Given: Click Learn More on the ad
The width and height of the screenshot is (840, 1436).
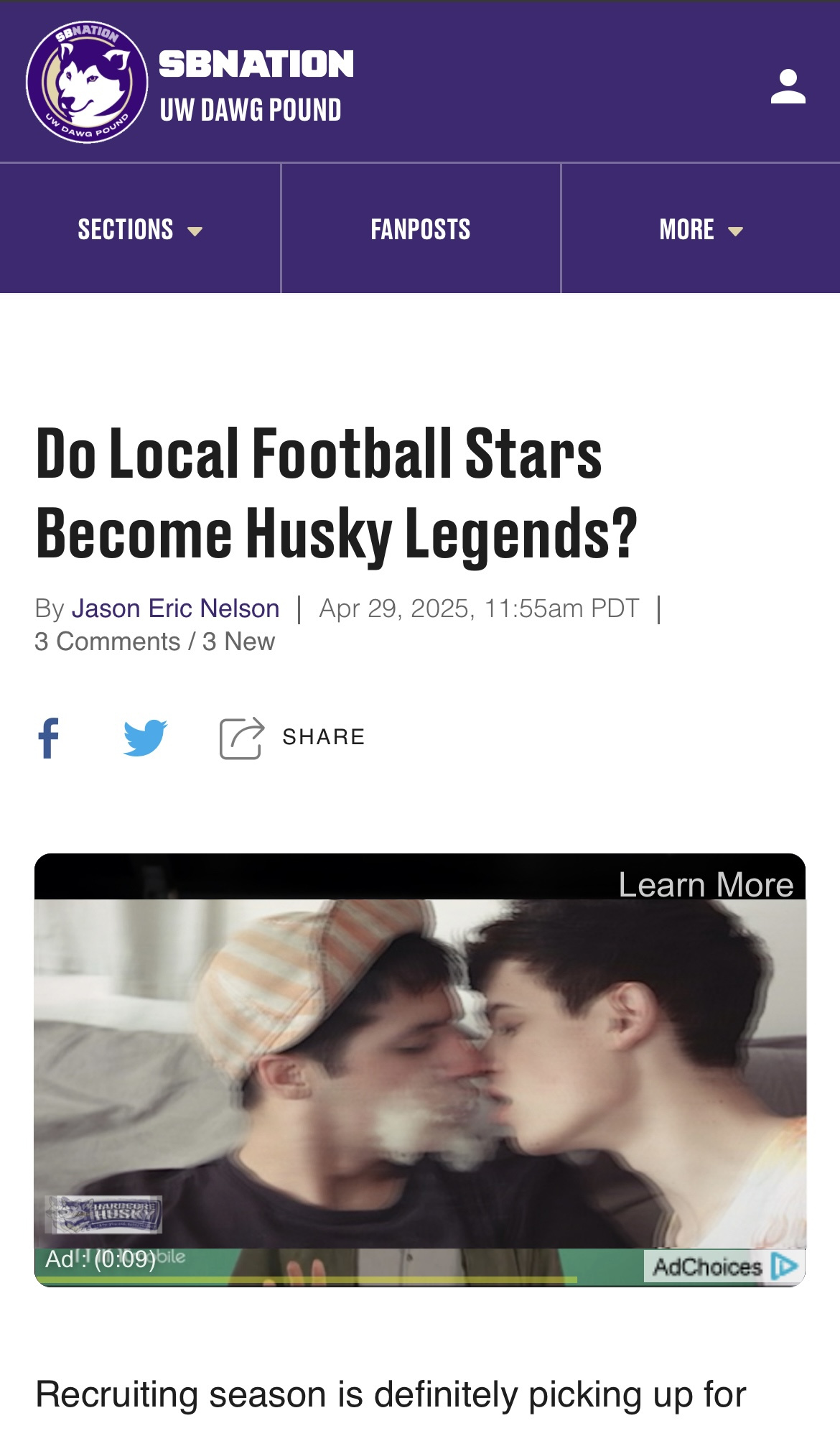Looking at the screenshot, I should click(x=706, y=884).
